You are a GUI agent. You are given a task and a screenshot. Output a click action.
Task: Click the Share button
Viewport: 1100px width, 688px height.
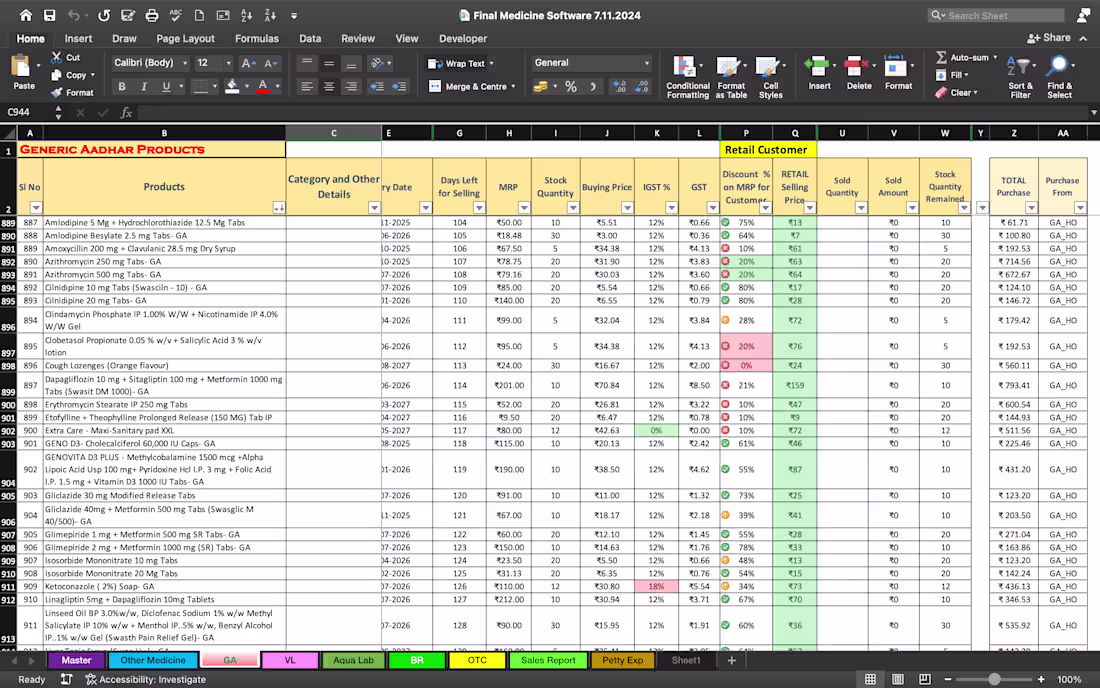(x=1049, y=38)
